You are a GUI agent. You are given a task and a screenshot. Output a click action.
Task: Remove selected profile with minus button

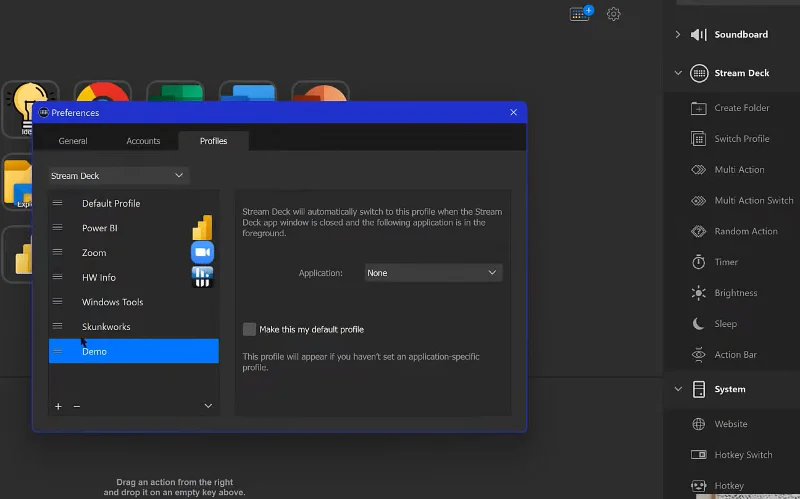(x=77, y=406)
